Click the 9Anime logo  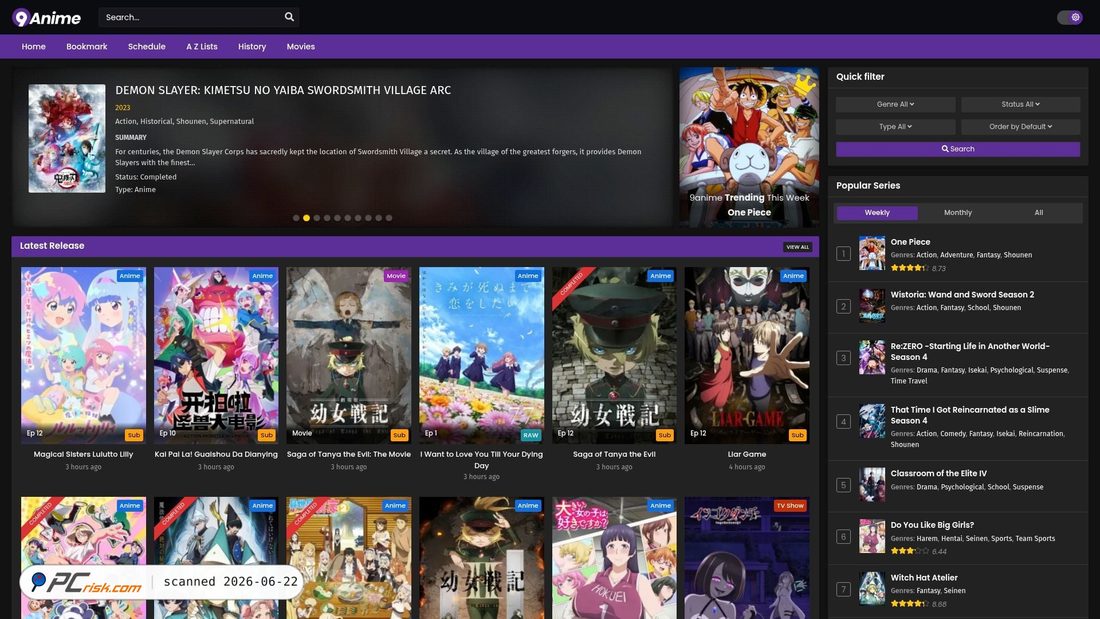pos(46,18)
